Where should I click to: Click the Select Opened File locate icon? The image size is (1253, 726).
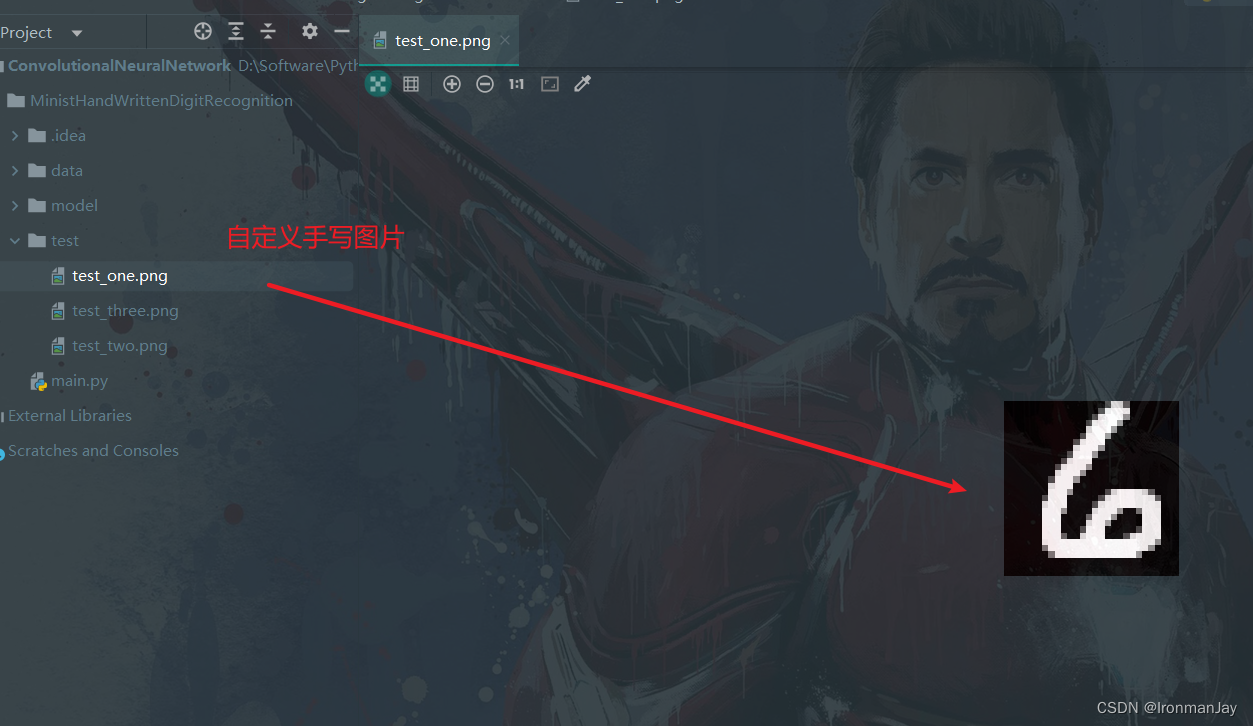pos(203,31)
